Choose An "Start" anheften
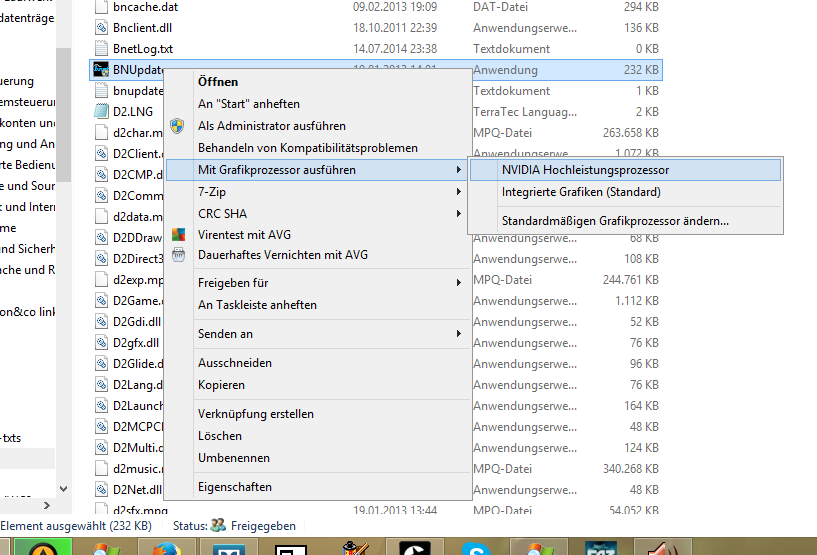This screenshot has width=817, height=555. 317,104
